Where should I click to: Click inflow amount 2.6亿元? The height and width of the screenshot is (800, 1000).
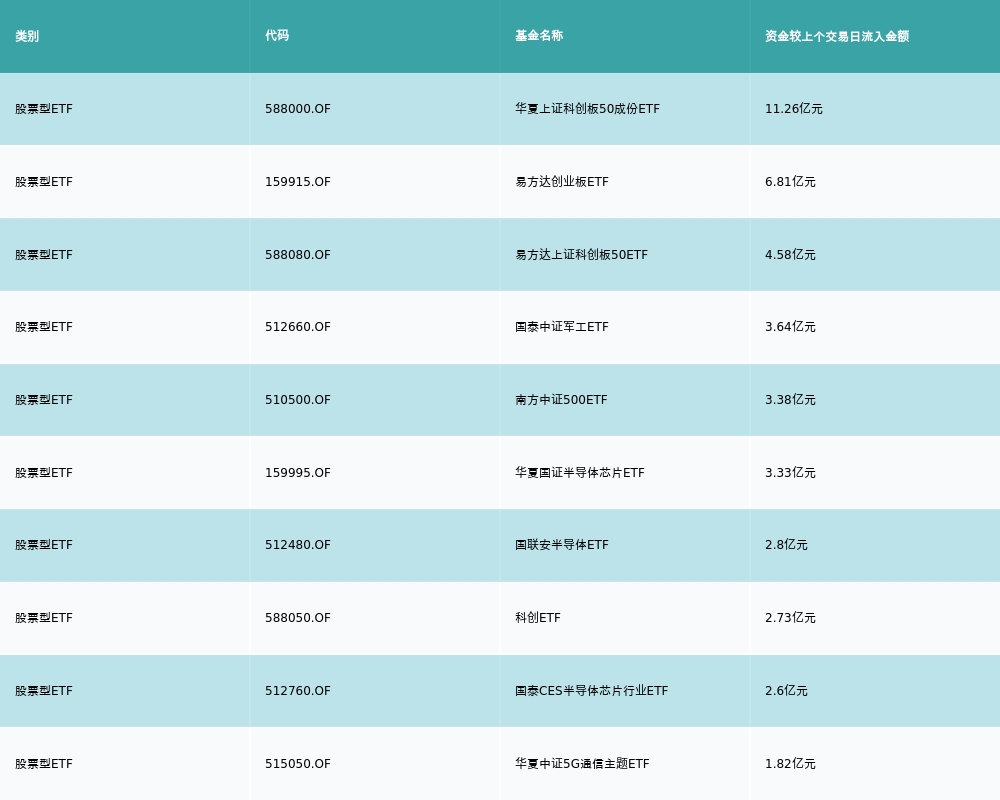tap(786, 691)
